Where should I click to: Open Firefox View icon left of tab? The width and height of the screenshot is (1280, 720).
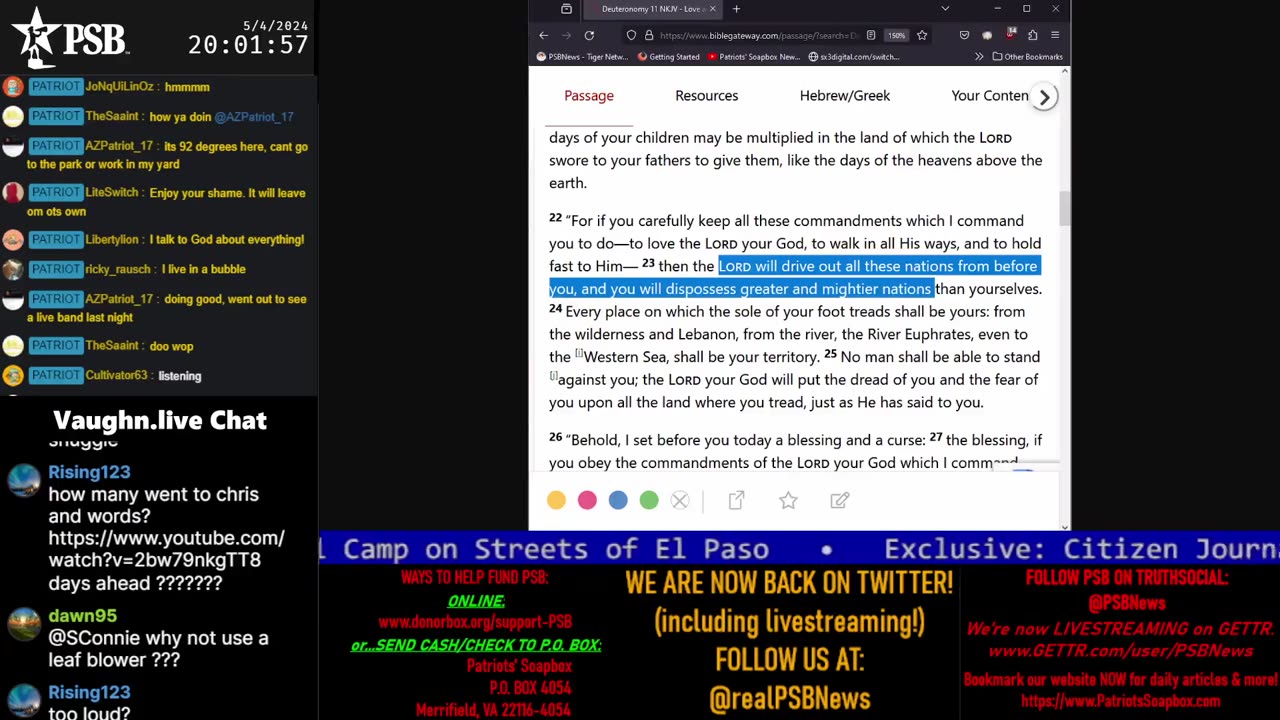tap(566, 9)
